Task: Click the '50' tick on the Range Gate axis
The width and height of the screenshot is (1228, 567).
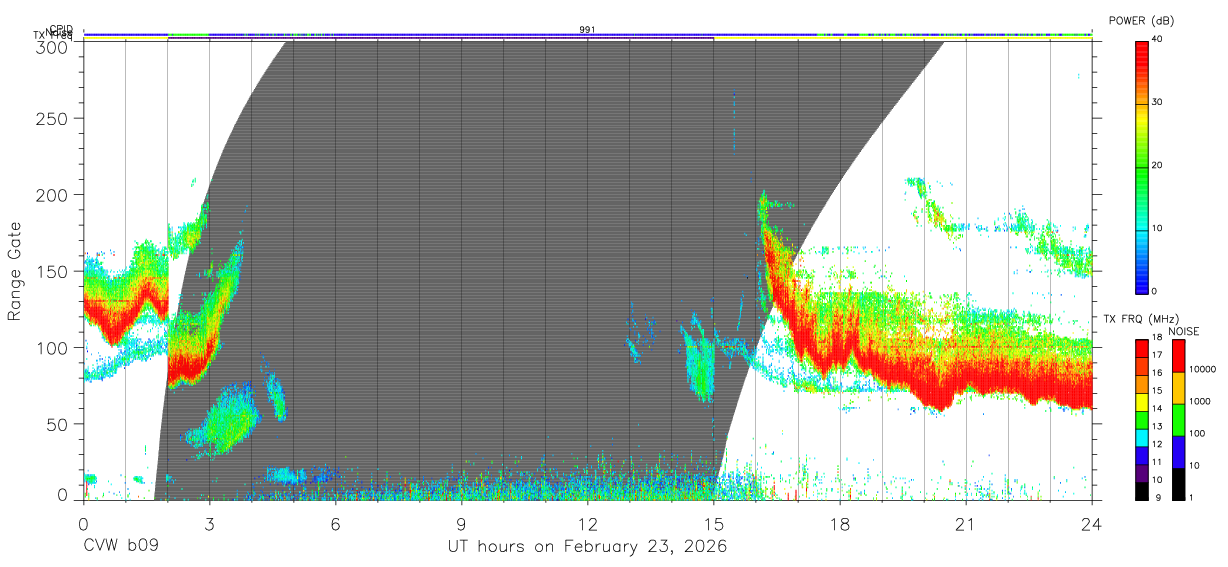Action: 58,424
